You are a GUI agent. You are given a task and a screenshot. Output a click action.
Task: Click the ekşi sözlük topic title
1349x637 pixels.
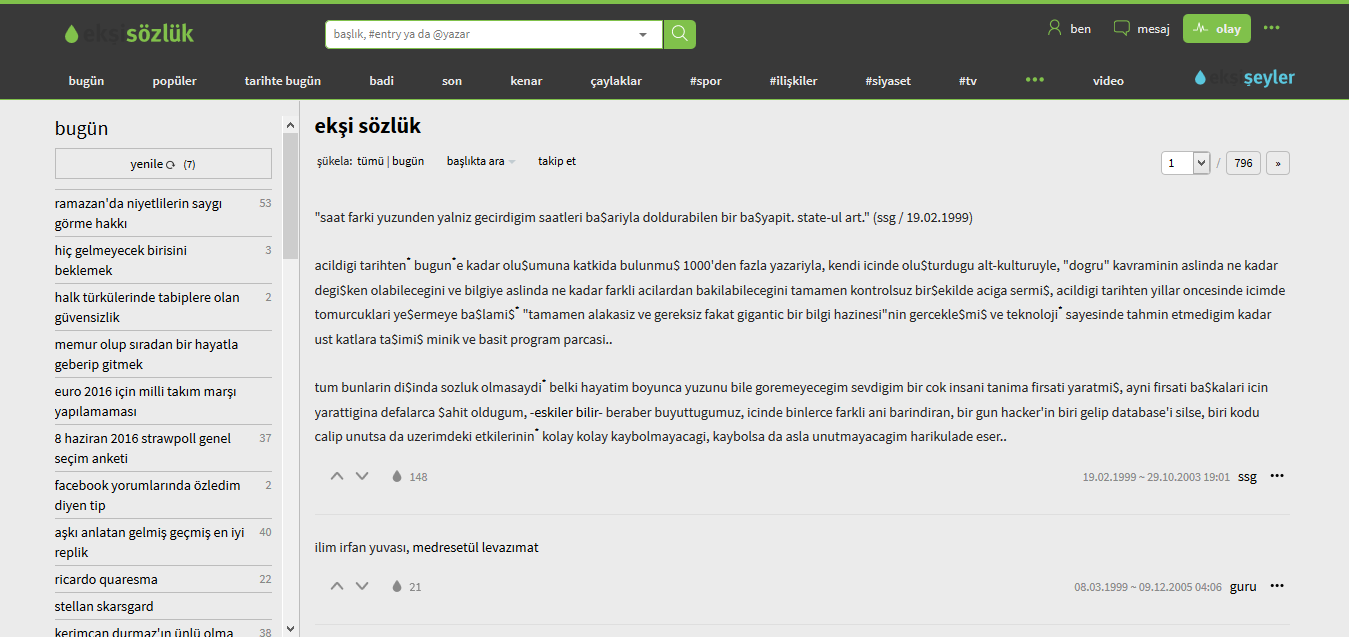click(368, 126)
